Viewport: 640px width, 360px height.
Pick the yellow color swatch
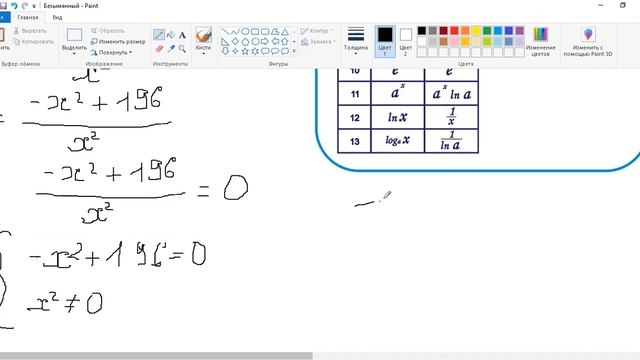point(476,31)
